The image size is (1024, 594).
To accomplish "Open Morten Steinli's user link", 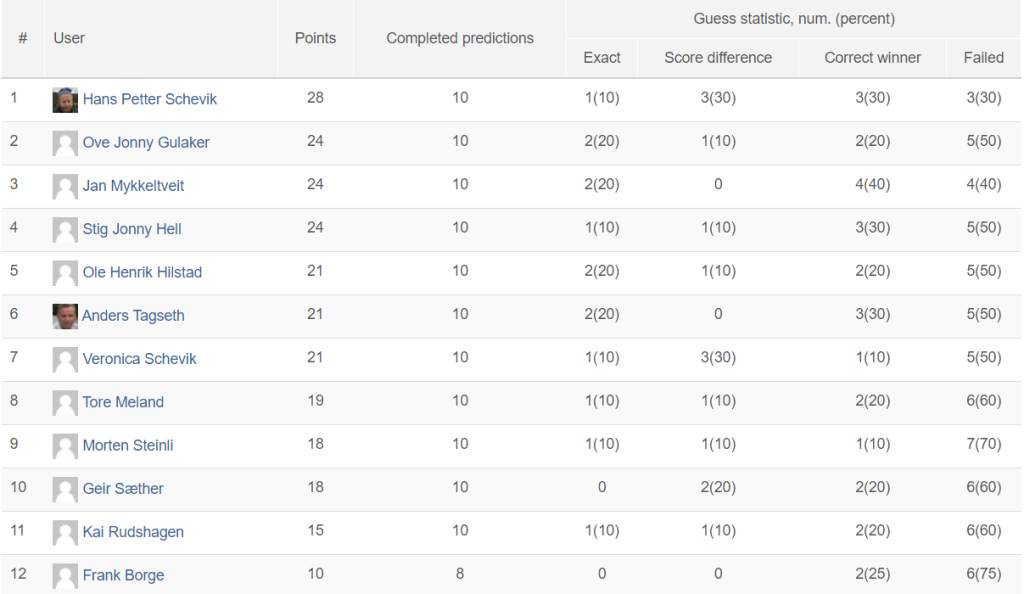I will (128, 445).
